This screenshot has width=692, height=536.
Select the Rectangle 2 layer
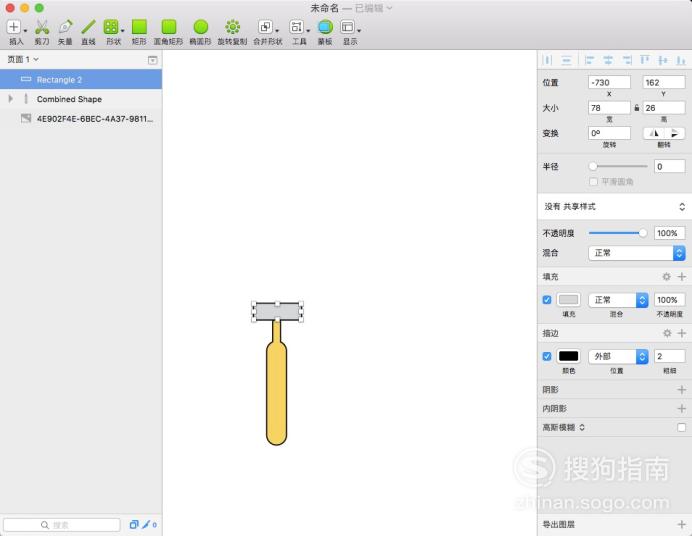pos(81,80)
